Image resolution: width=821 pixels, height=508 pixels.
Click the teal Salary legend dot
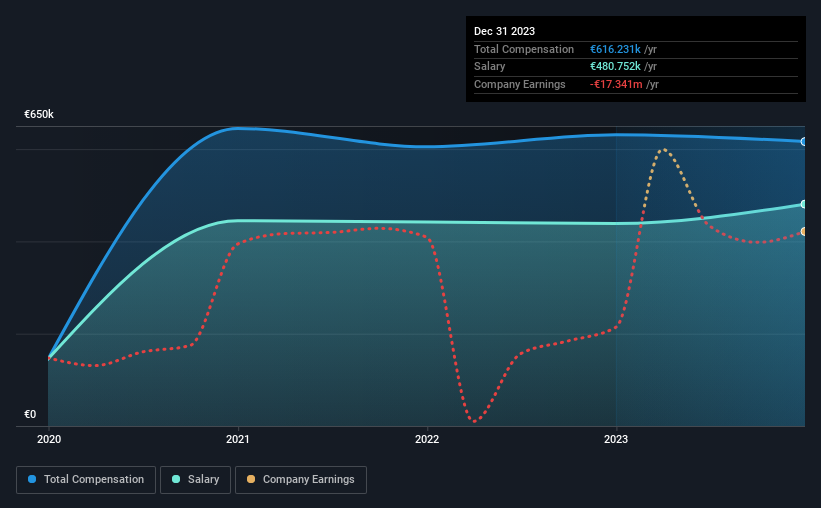click(x=176, y=479)
